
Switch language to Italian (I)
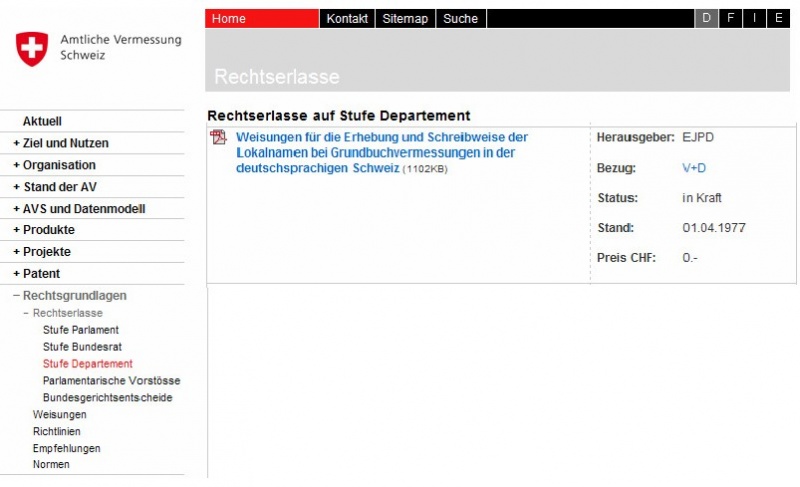click(755, 18)
